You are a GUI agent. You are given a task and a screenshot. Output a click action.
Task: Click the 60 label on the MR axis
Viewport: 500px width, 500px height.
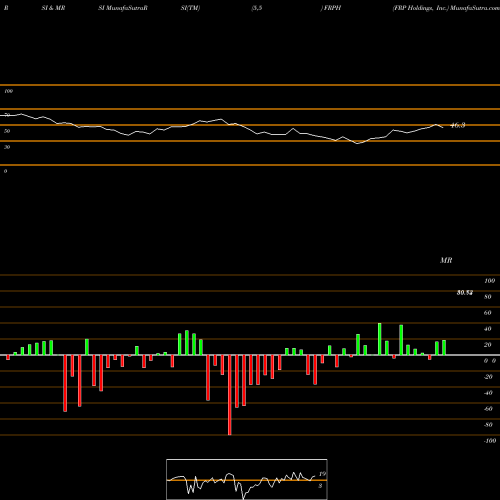(x=487, y=313)
